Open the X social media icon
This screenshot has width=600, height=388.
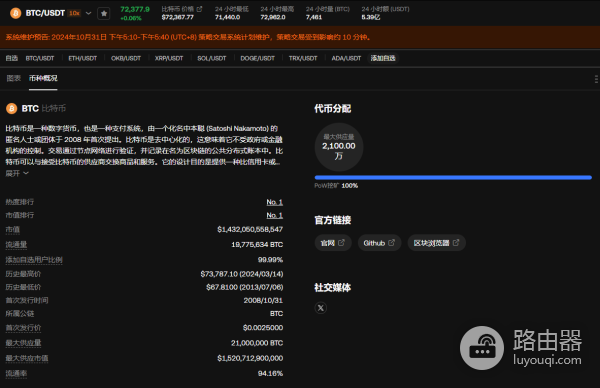click(x=321, y=308)
